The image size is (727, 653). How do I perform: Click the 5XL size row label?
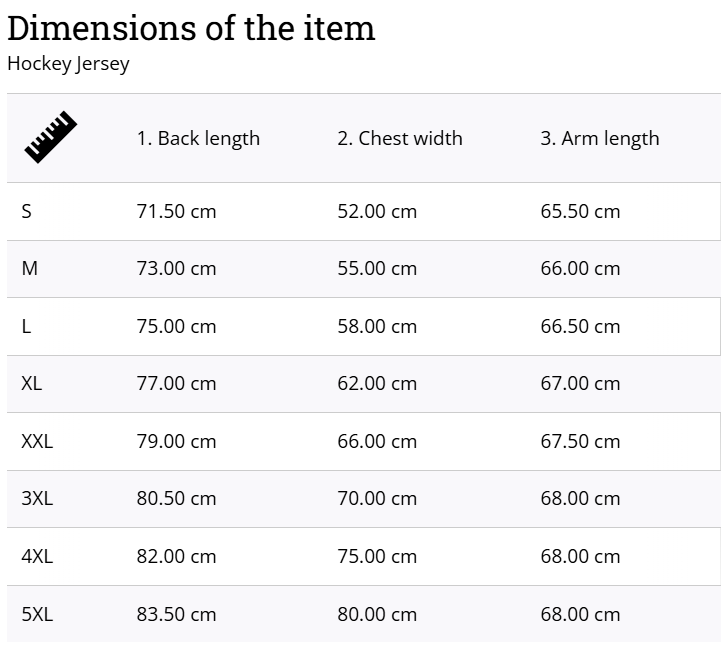coord(37,615)
